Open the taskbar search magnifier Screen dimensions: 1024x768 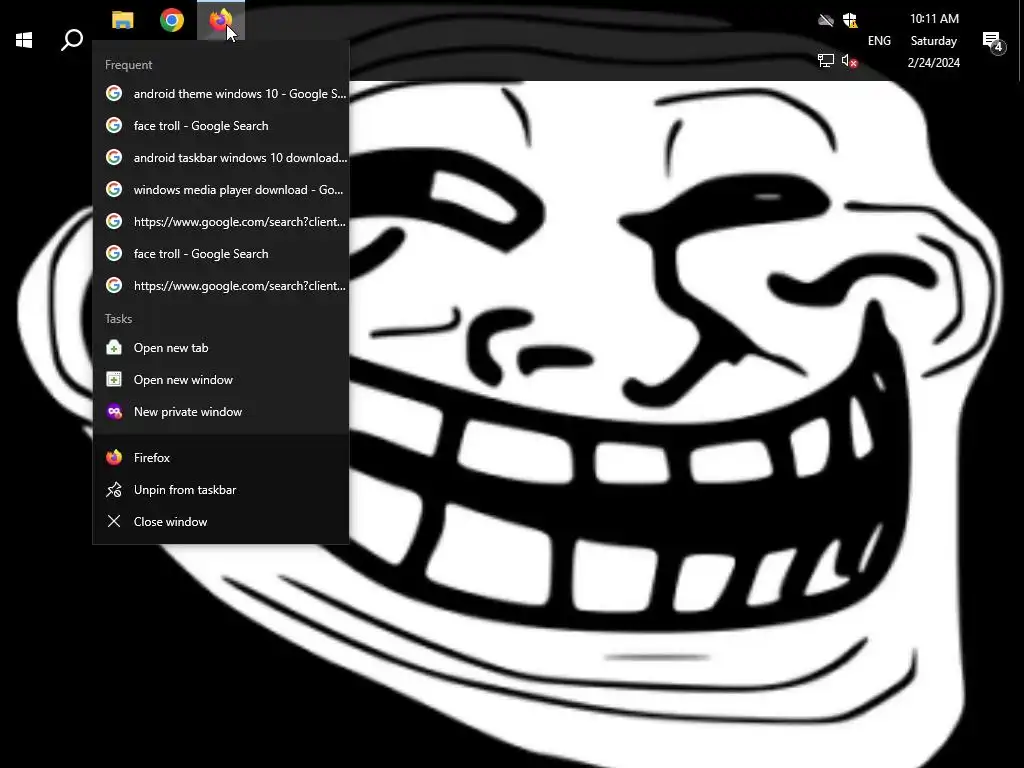point(72,40)
